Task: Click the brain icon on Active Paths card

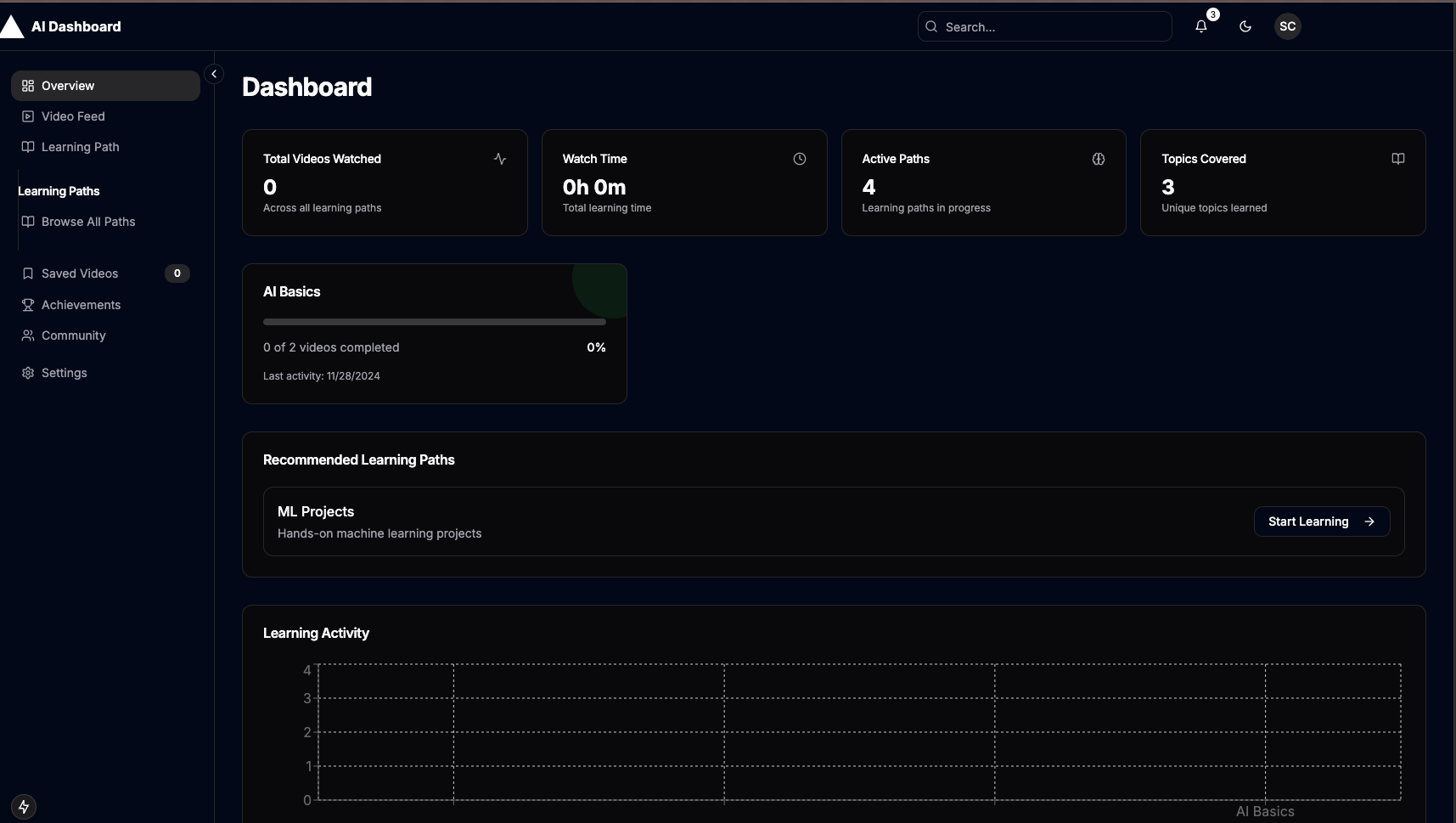Action: point(1099,159)
